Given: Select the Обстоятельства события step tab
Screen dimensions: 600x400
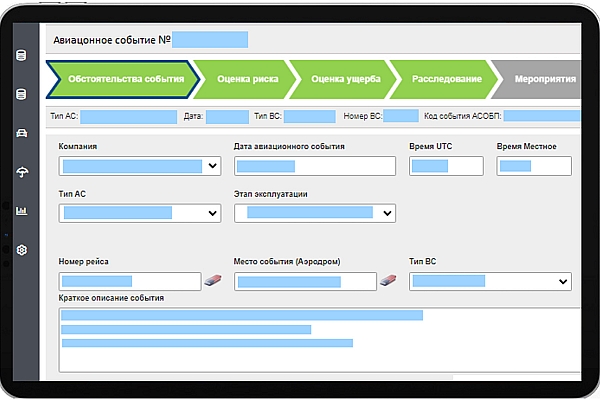Looking at the screenshot, I should (x=118, y=78).
